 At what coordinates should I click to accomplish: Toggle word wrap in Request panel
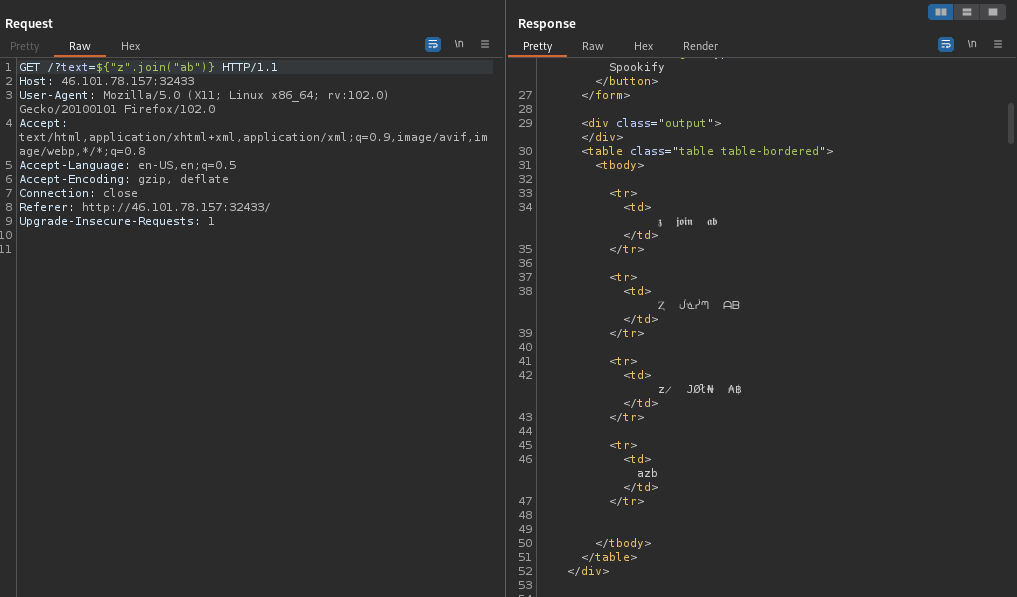tap(433, 44)
